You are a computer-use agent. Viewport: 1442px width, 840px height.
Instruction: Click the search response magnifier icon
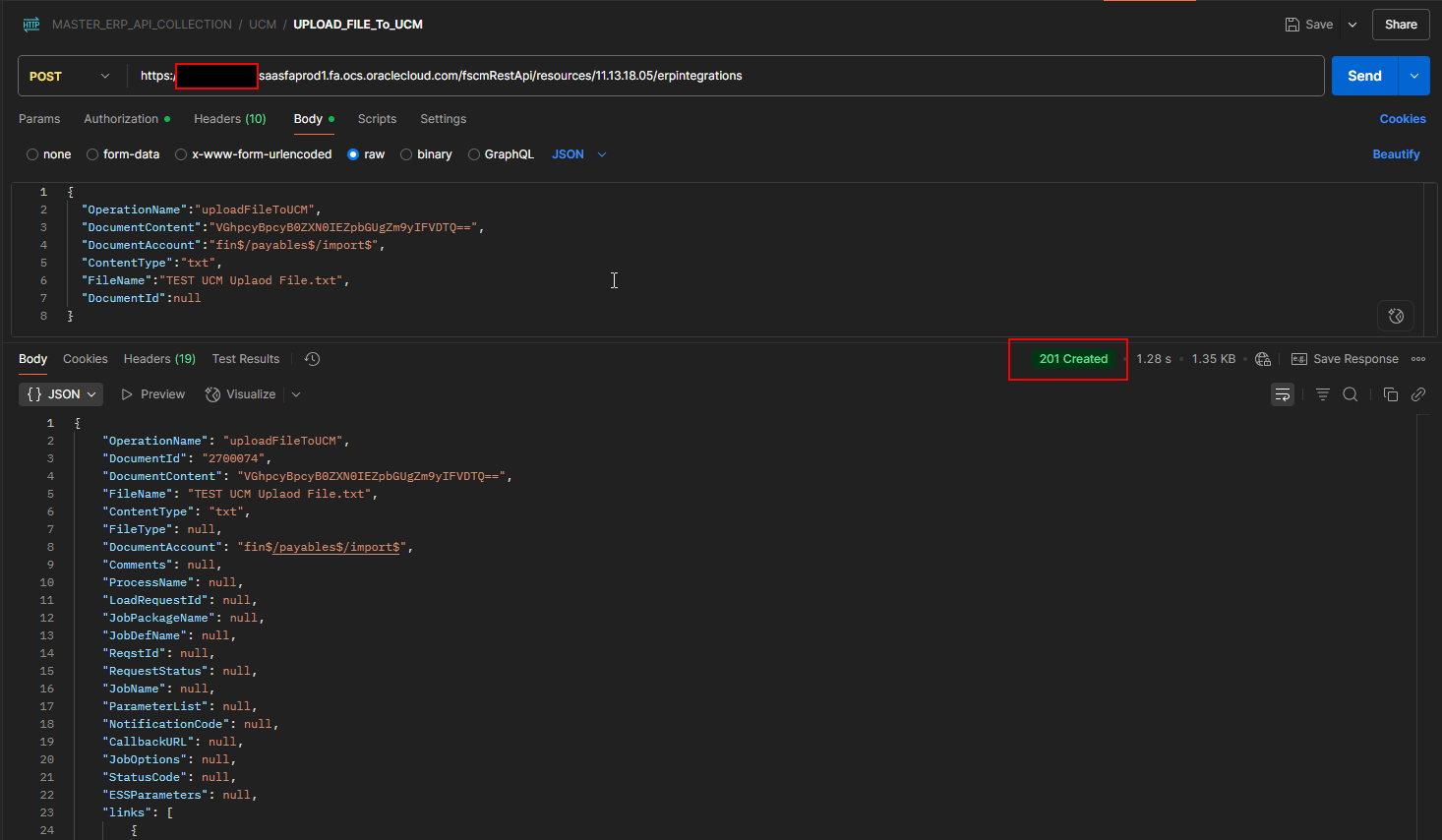point(1351,394)
